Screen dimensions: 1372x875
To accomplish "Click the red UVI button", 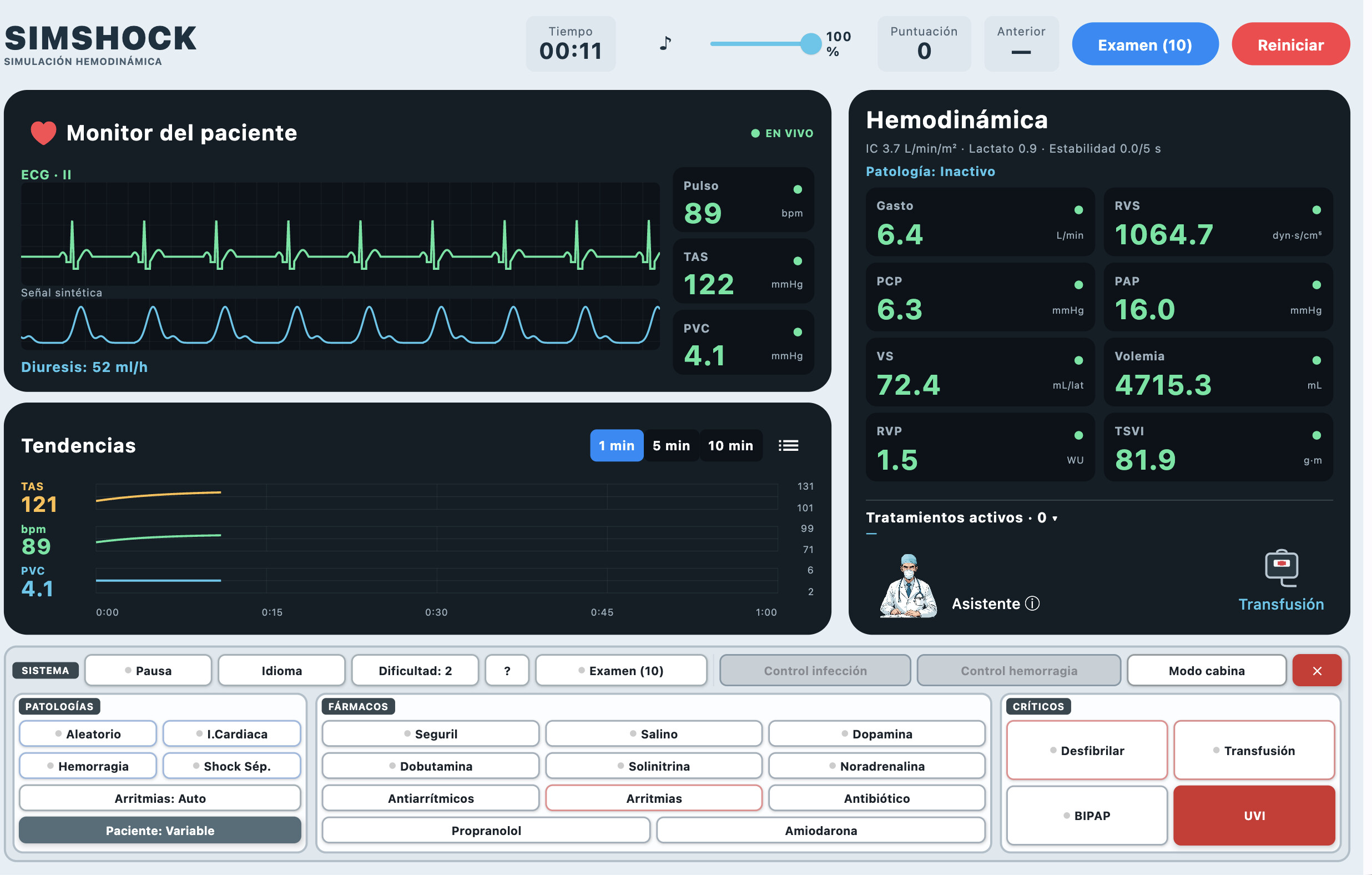I will click(x=1254, y=815).
